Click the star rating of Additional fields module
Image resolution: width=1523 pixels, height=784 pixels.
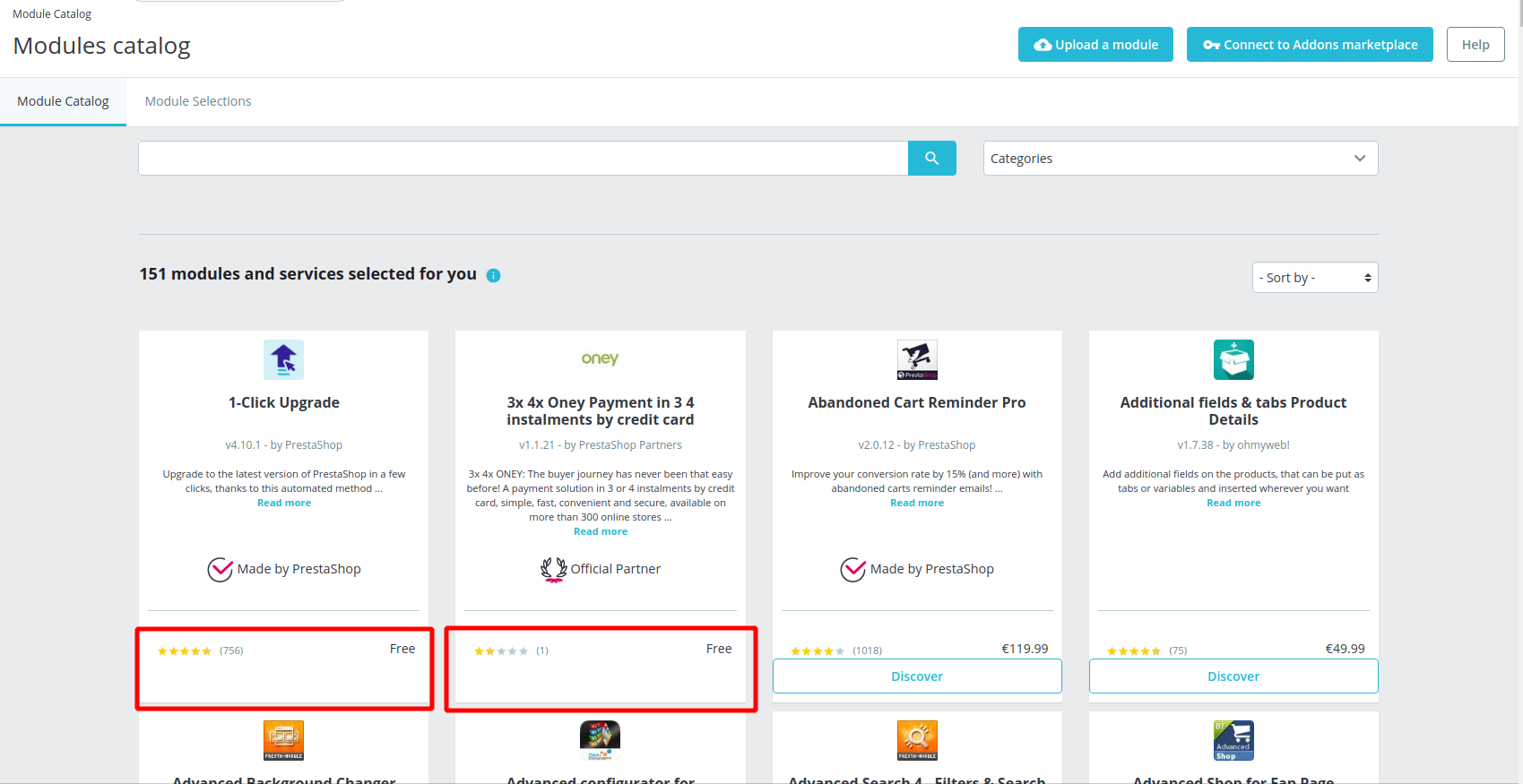[1134, 651]
